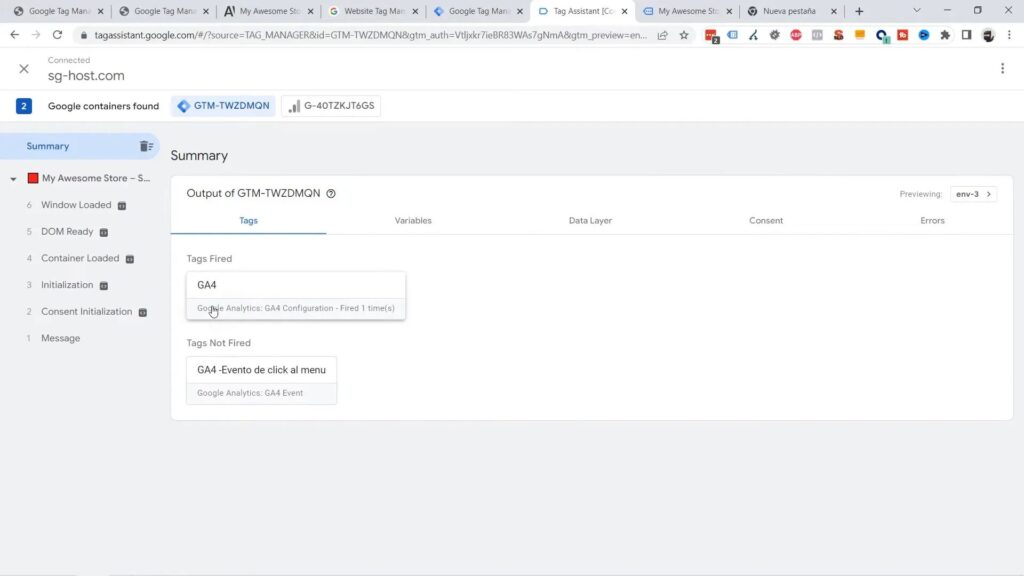Toggle the browser side panel icon
The height and width of the screenshot is (576, 1024).
967,35
